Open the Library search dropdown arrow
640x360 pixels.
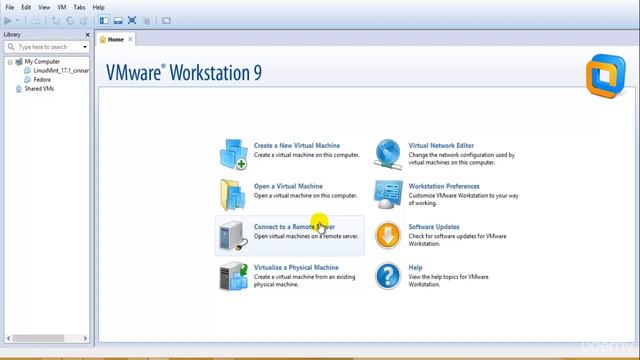(85, 47)
